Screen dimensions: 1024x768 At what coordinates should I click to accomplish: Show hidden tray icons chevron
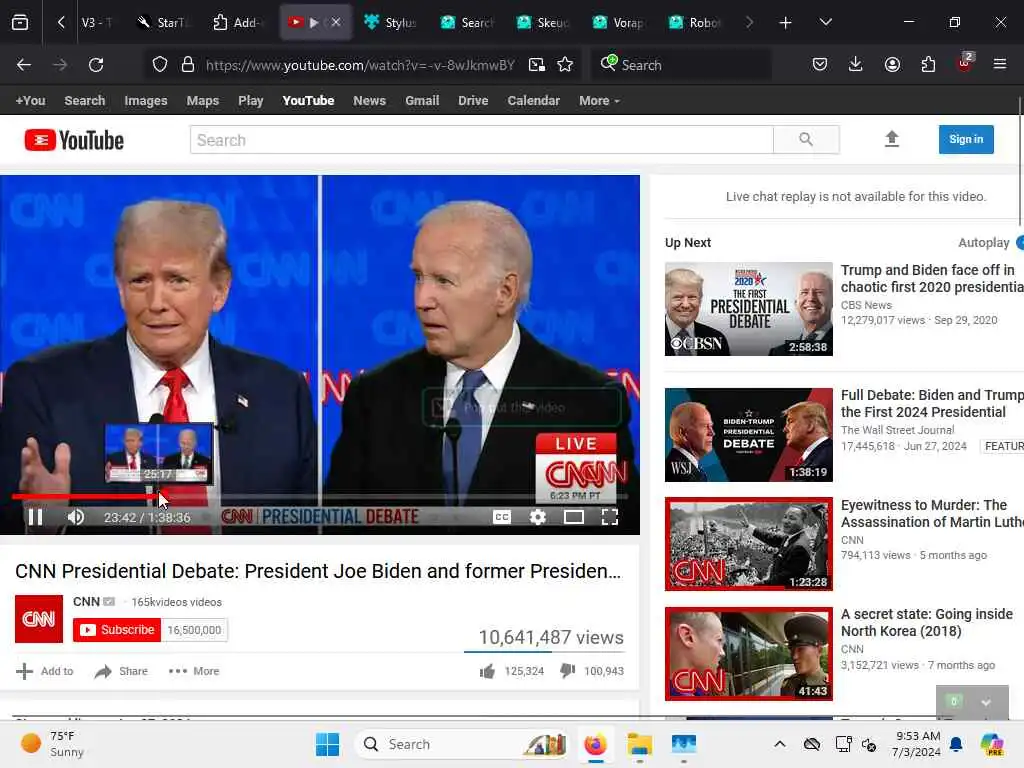780,744
